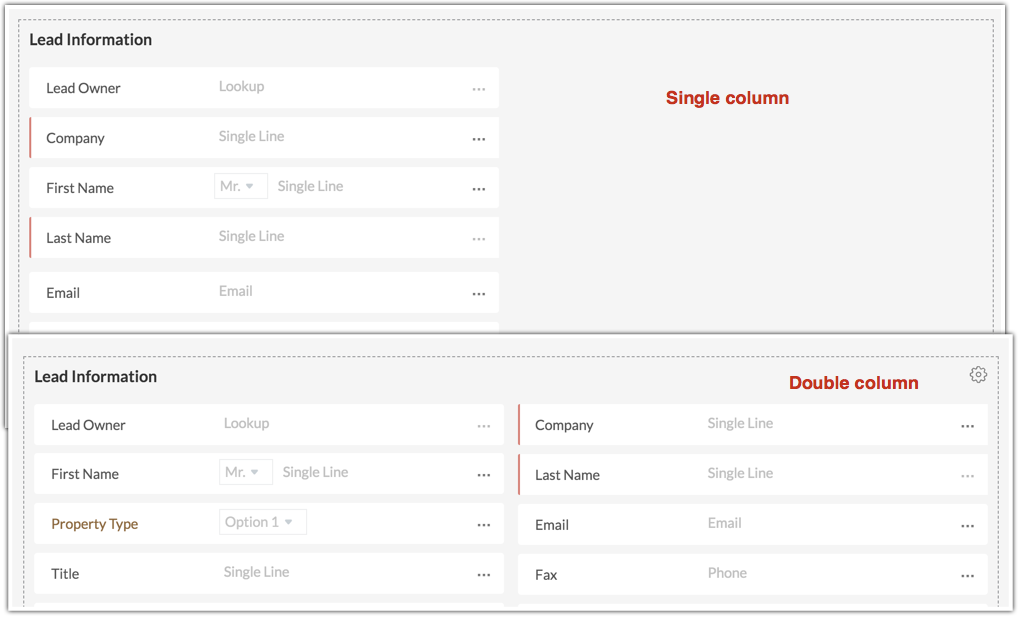
Task: Select the Last Name label in single column layout
Action: tap(79, 238)
